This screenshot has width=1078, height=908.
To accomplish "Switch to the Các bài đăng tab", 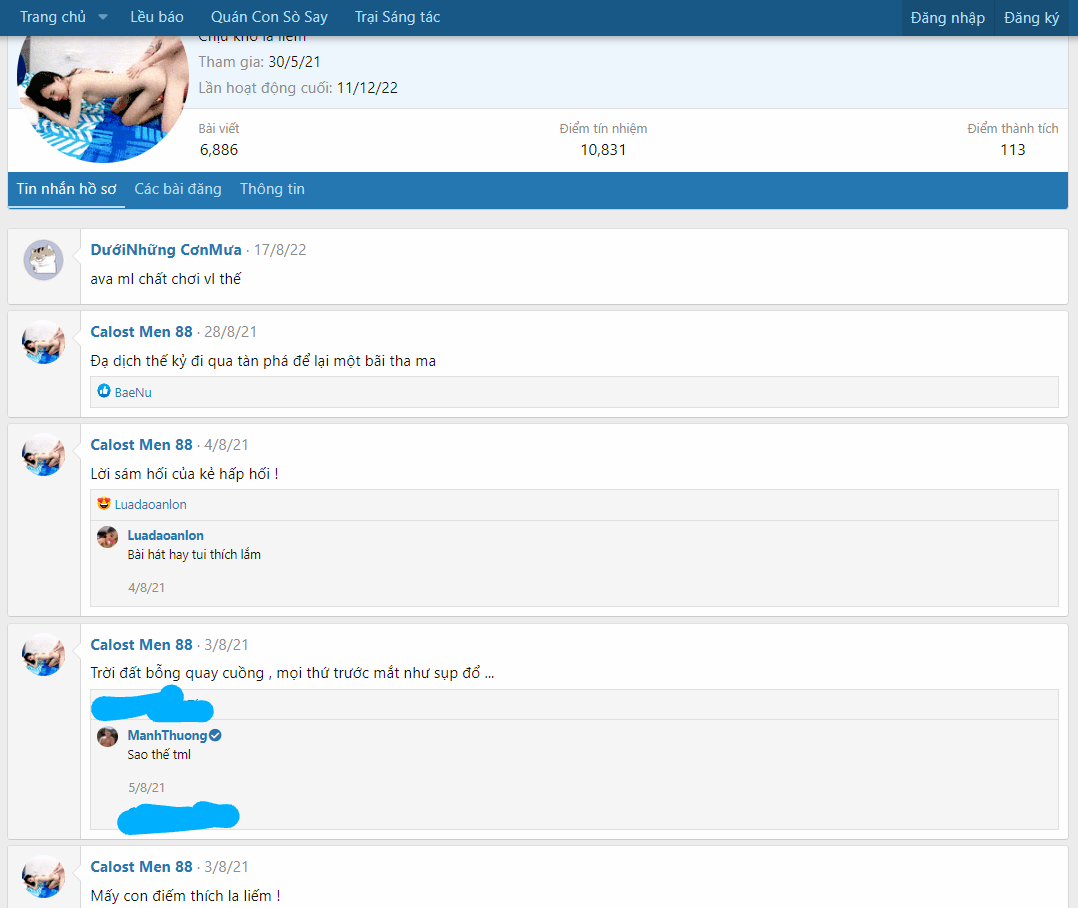I will coord(178,189).
